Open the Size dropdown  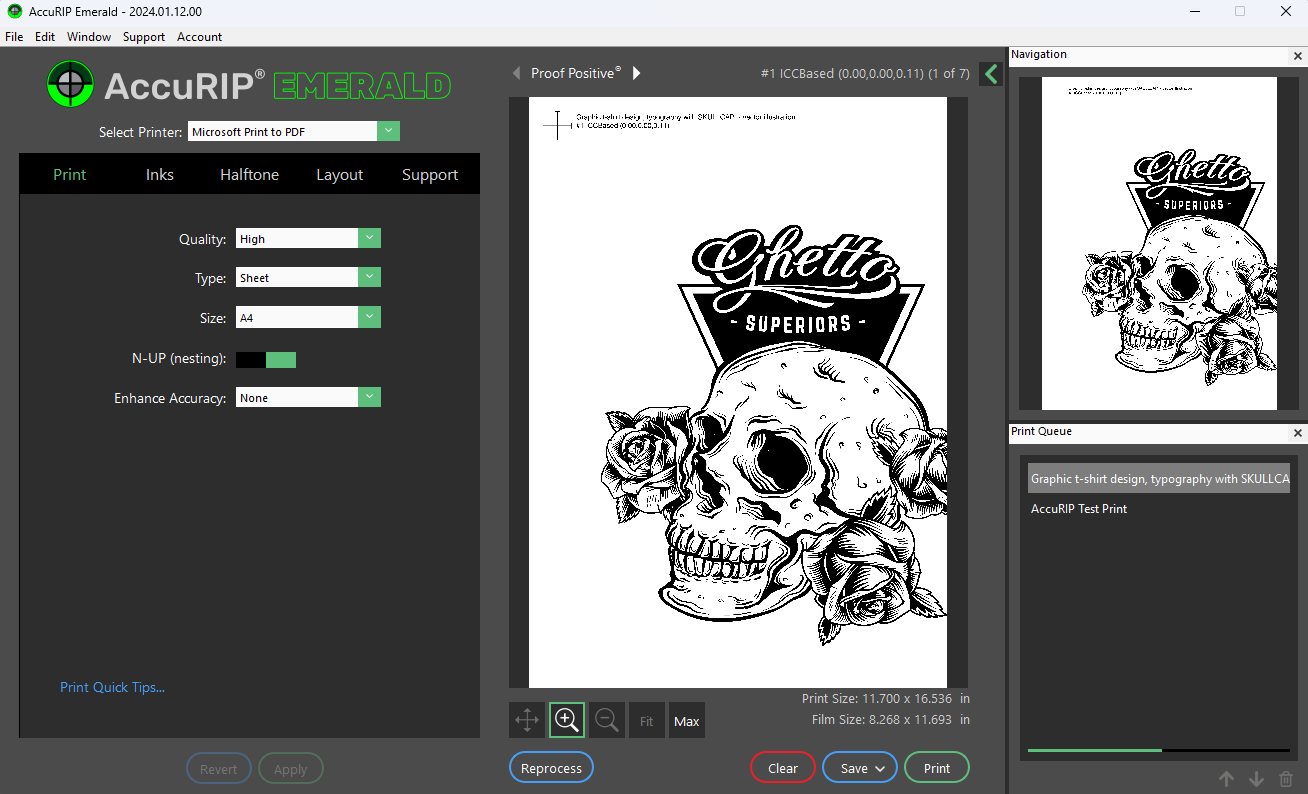point(370,317)
